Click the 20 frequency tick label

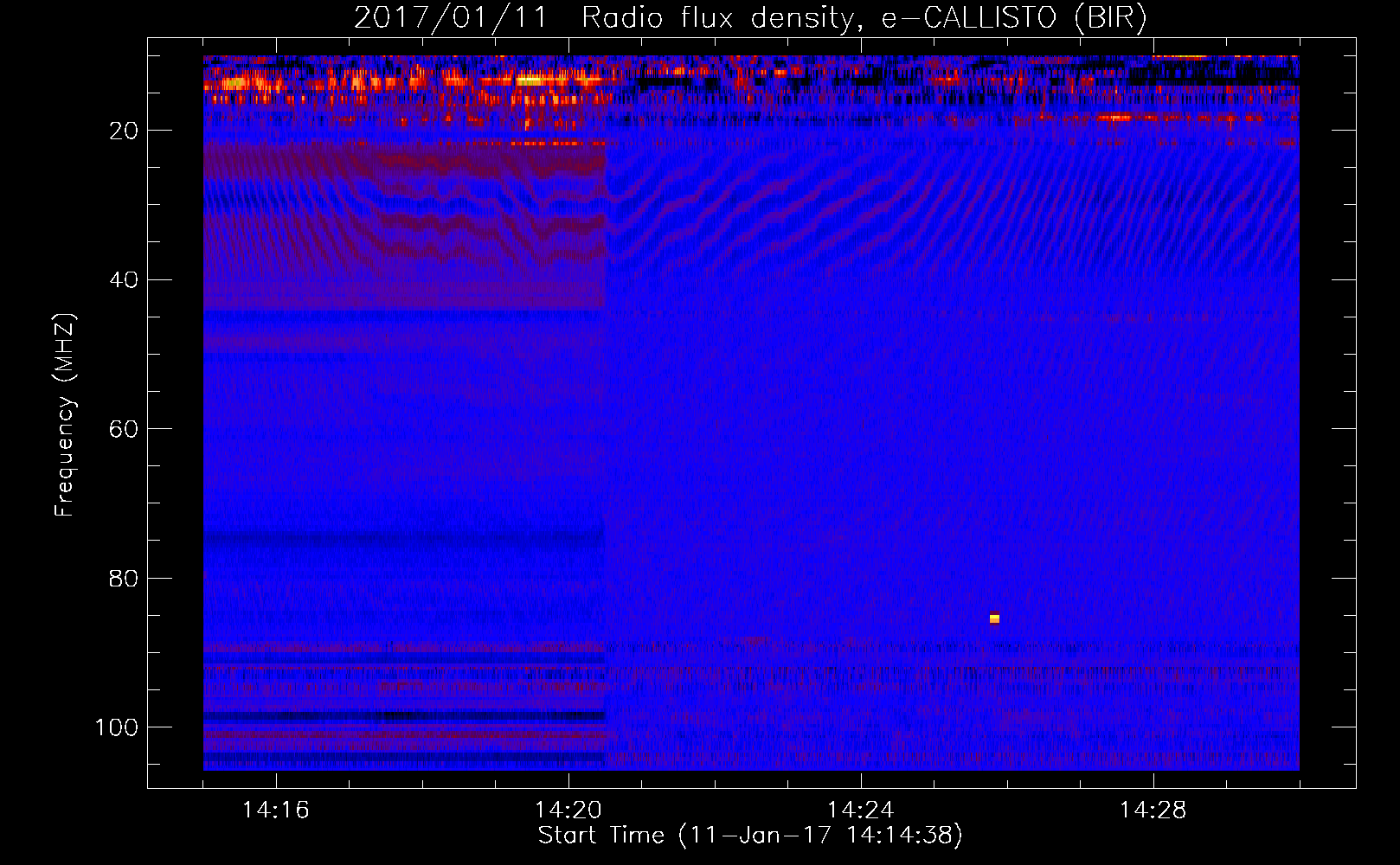point(124,131)
